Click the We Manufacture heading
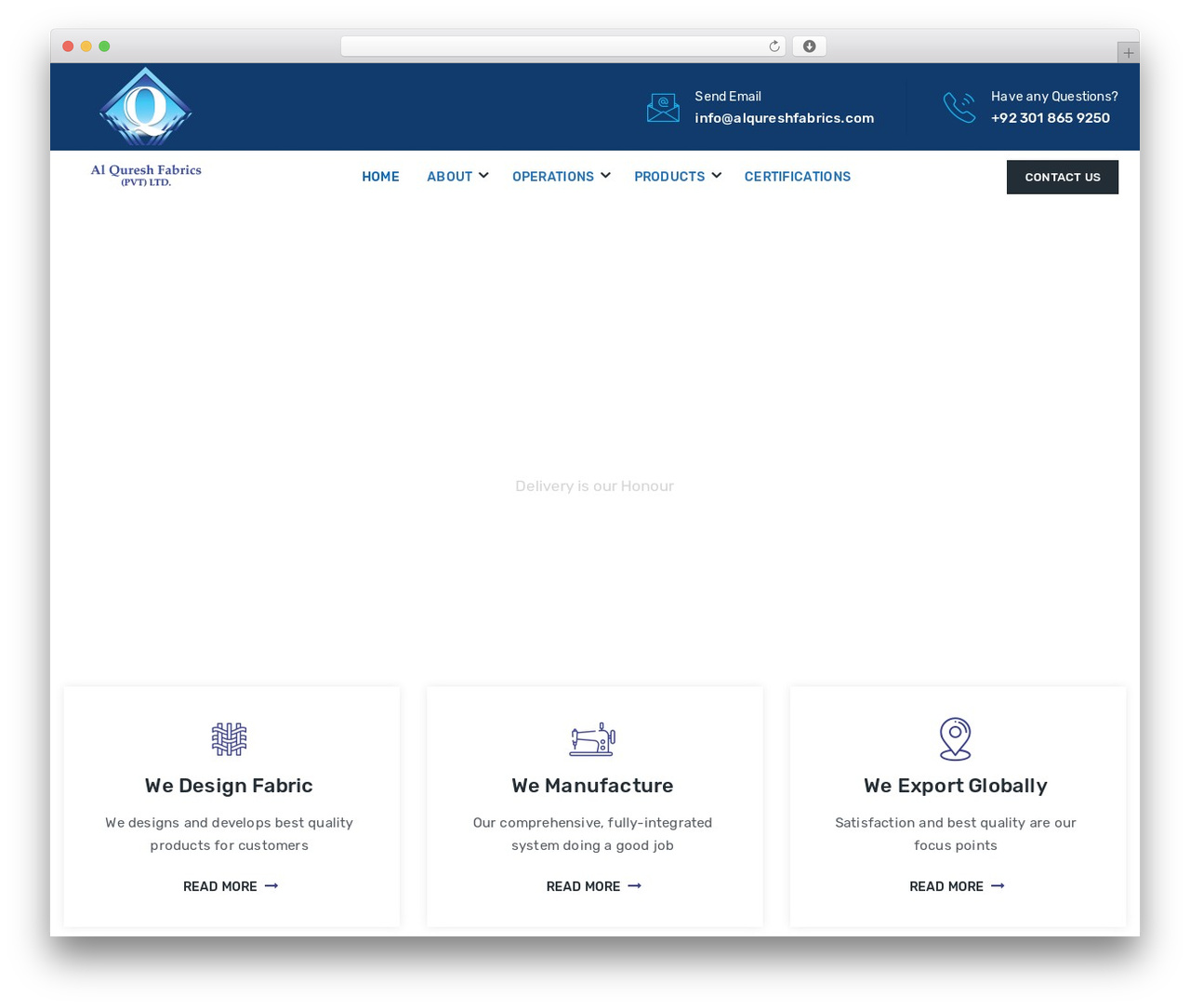Image resolution: width=1190 pixels, height=1008 pixels. [592, 786]
